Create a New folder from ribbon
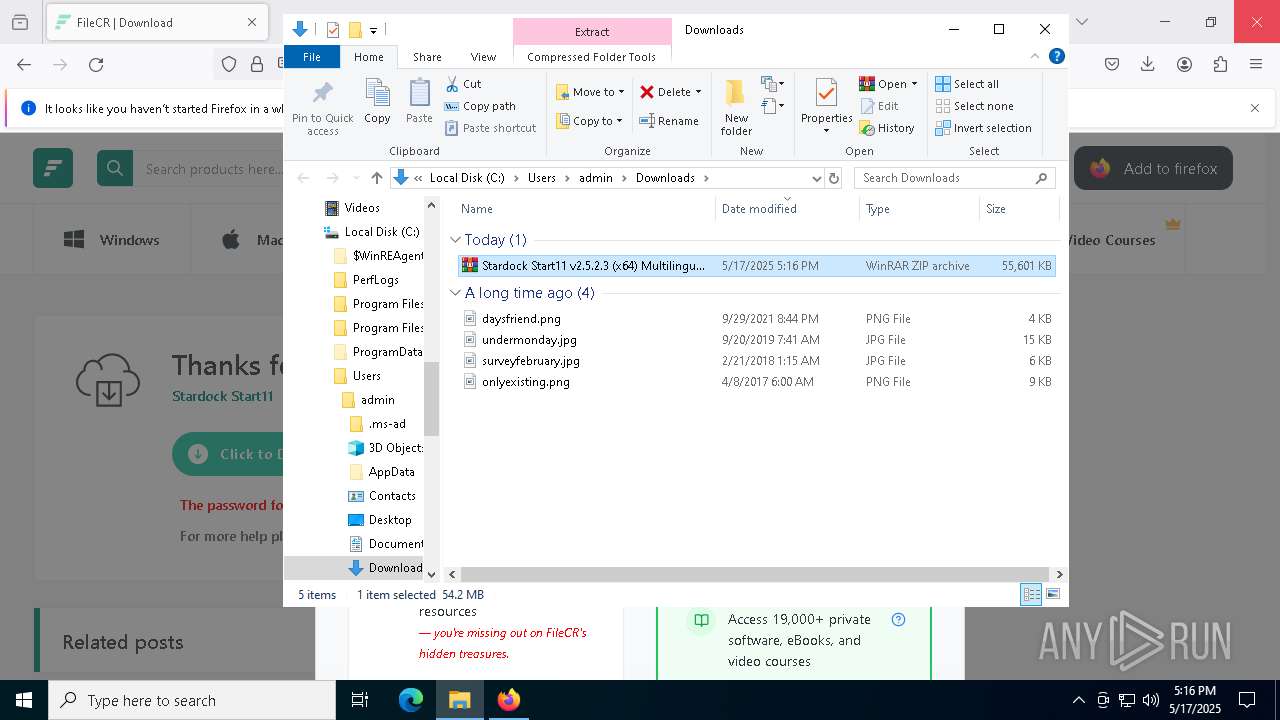 (736, 107)
